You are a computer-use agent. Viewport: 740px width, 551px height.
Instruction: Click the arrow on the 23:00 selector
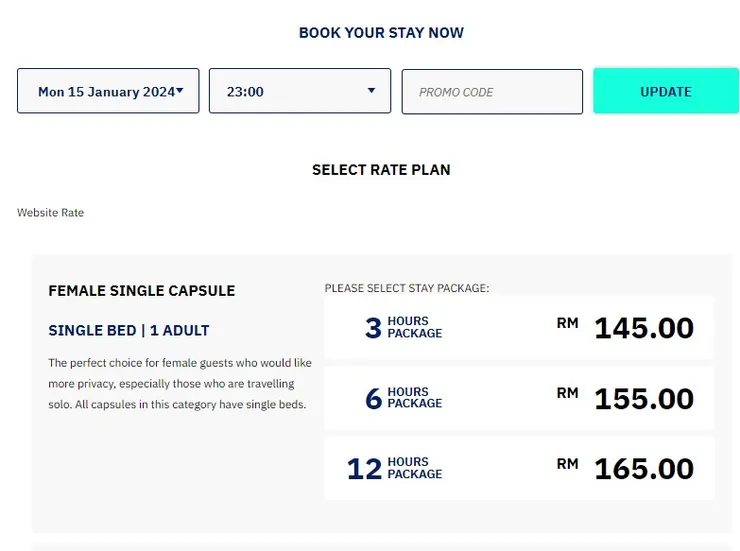pyautogui.click(x=372, y=91)
